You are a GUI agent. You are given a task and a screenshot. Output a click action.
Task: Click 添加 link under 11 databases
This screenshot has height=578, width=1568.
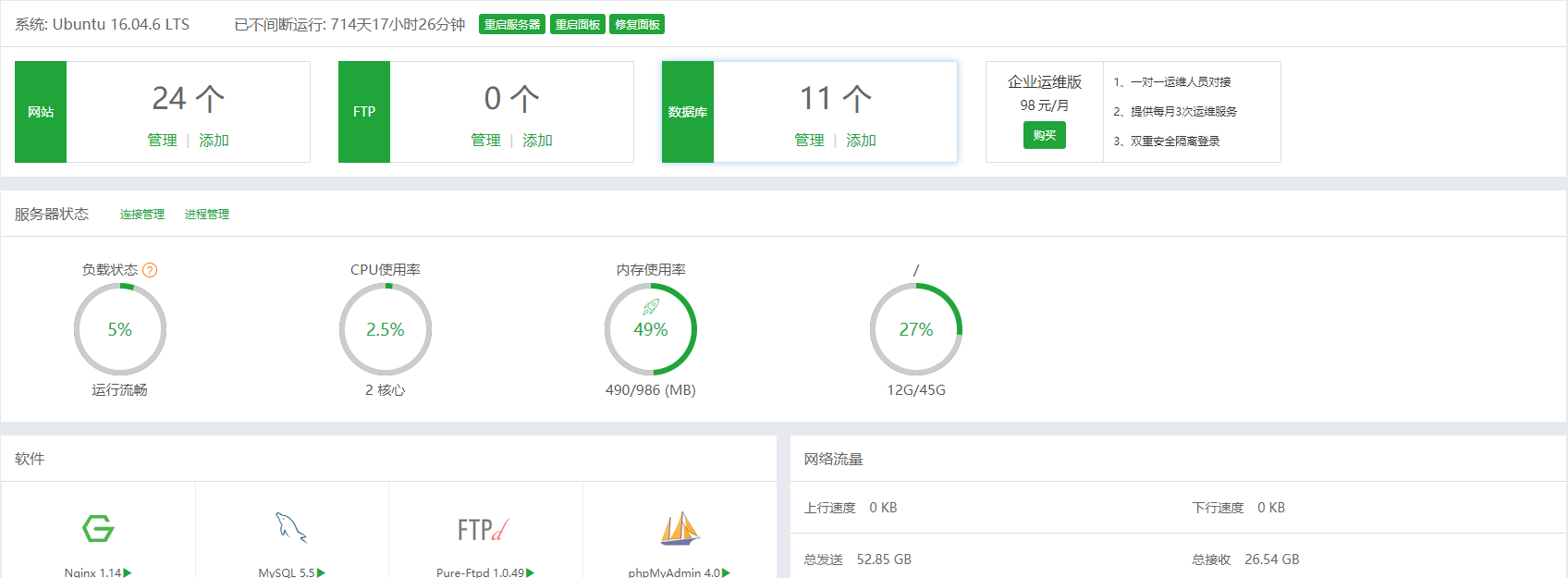861,140
